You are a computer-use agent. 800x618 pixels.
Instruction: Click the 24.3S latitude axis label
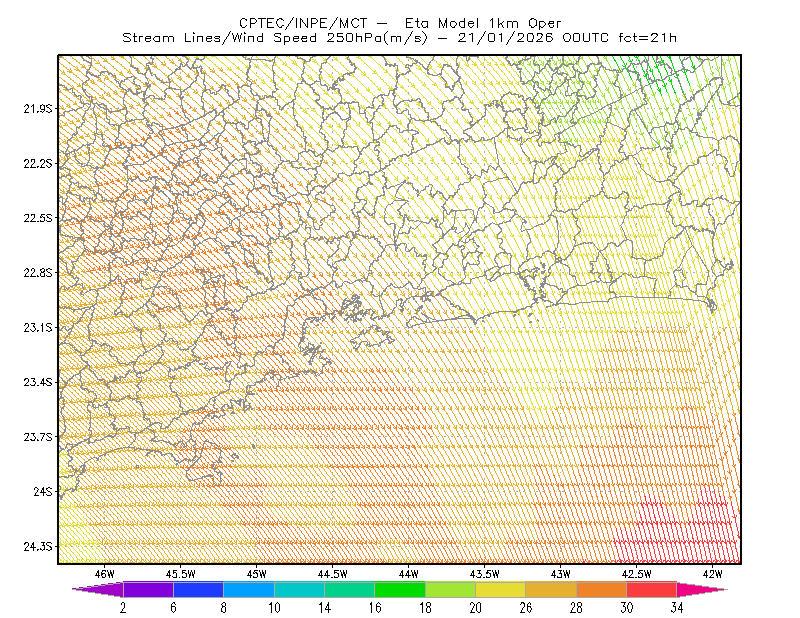pos(38,547)
